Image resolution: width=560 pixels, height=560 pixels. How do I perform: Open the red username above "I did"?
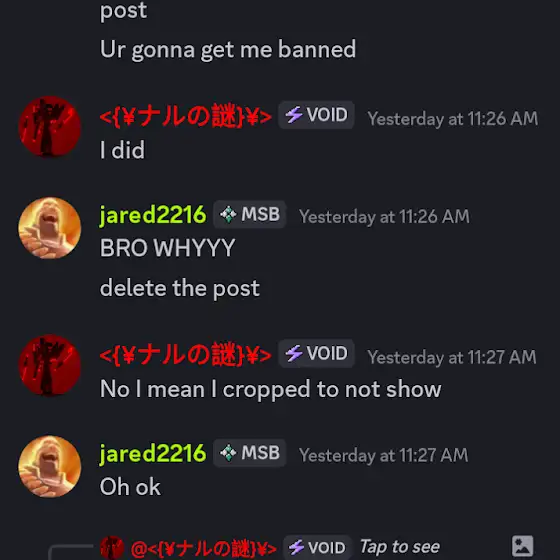[185, 116]
